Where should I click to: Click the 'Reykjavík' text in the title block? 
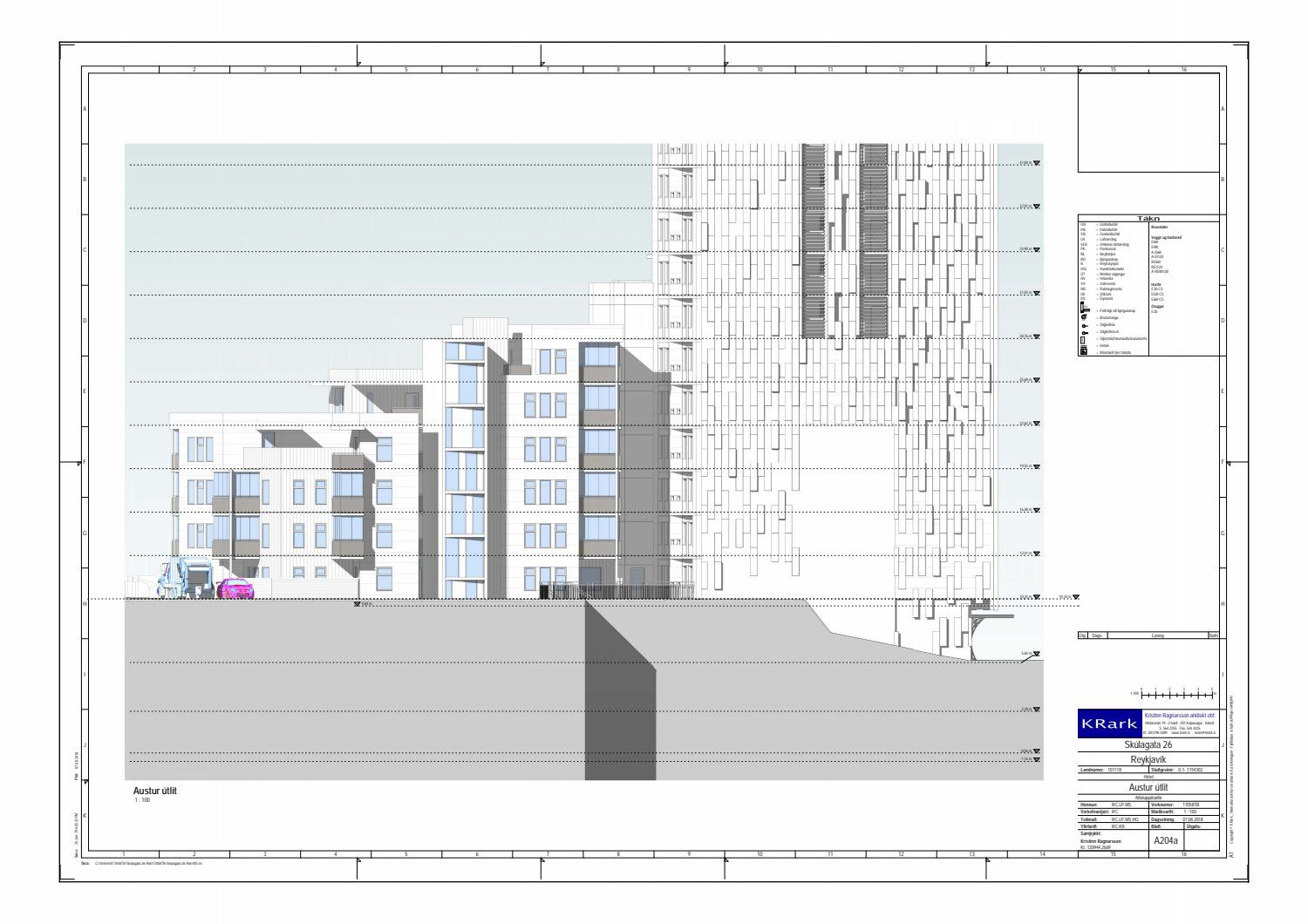point(1148,759)
